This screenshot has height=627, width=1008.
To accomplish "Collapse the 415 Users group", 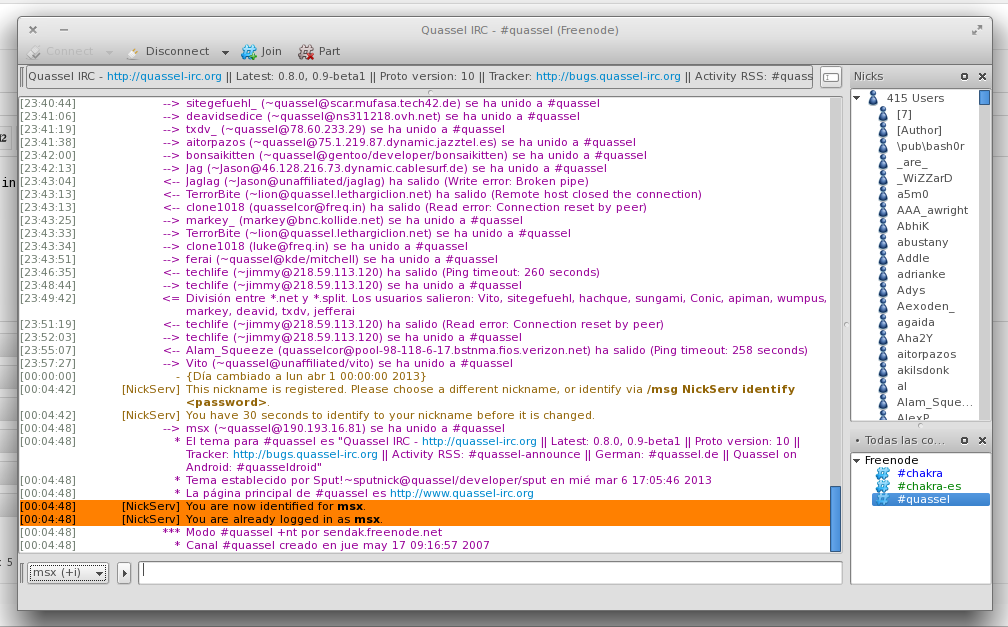I will [x=857, y=98].
